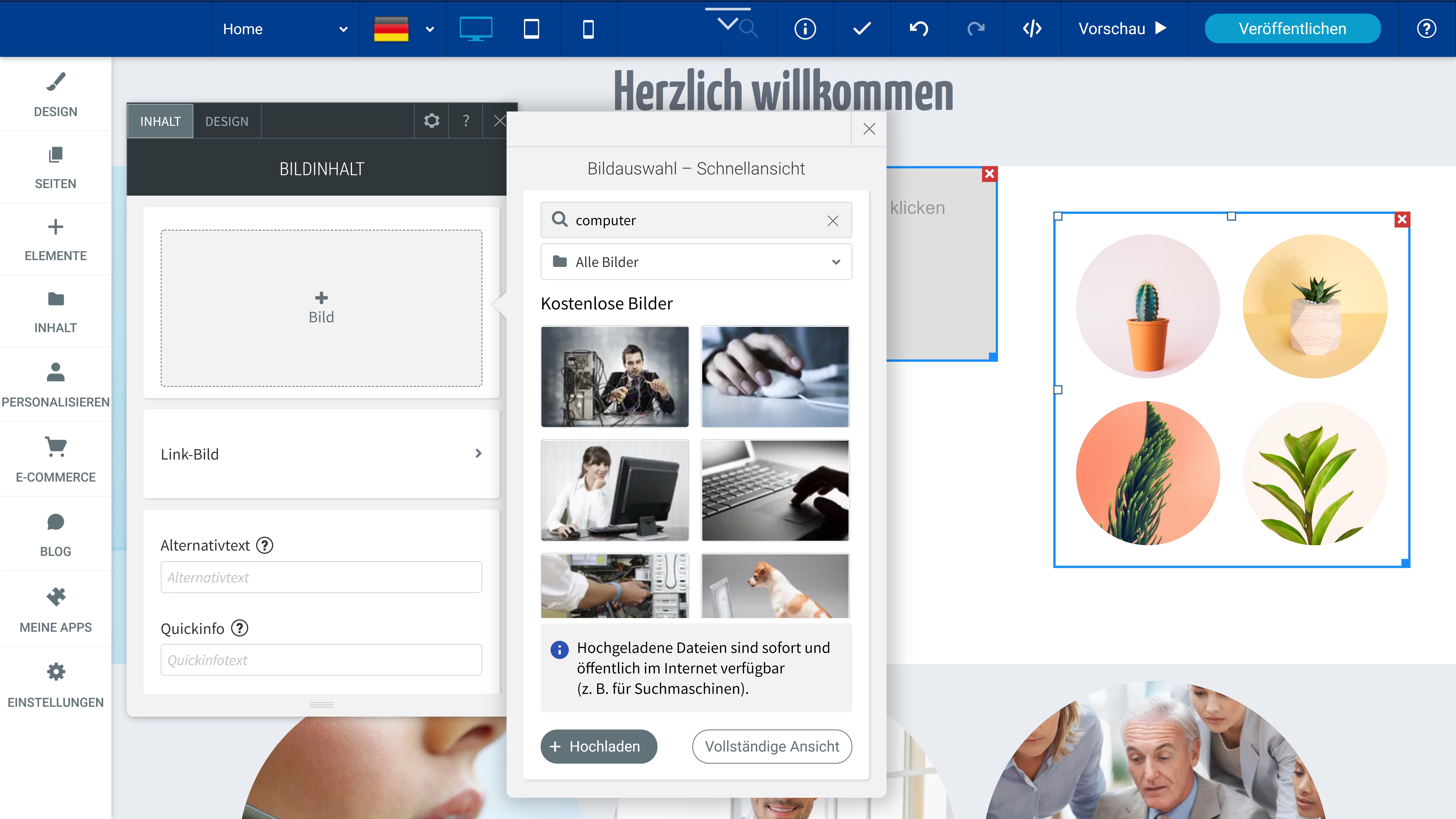Image resolution: width=1456 pixels, height=819 pixels.
Task: Open Meine Apps puzzle sidebar item
Action: (x=55, y=609)
